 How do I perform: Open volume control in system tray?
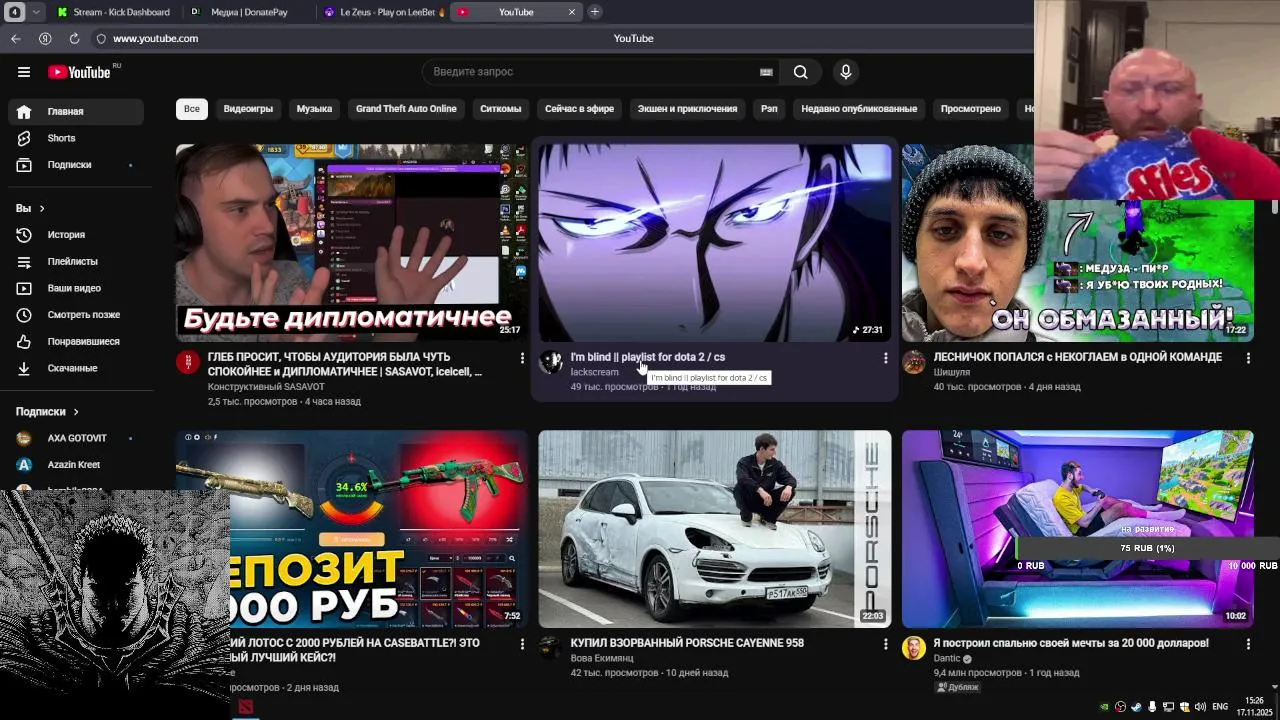click(x=1200, y=707)
